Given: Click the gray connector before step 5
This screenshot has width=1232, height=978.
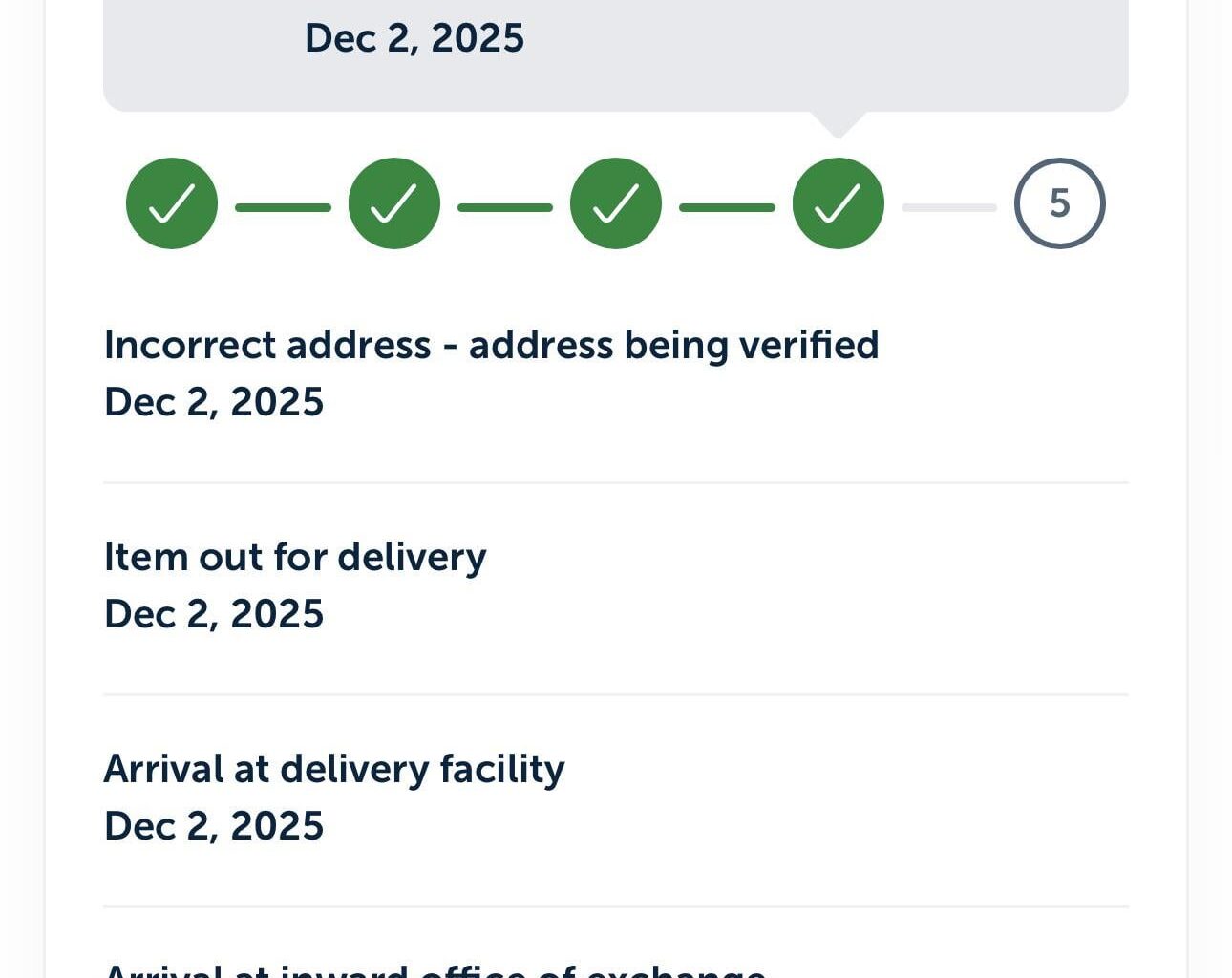Looking at the screenshot, I should coord(948,207).
